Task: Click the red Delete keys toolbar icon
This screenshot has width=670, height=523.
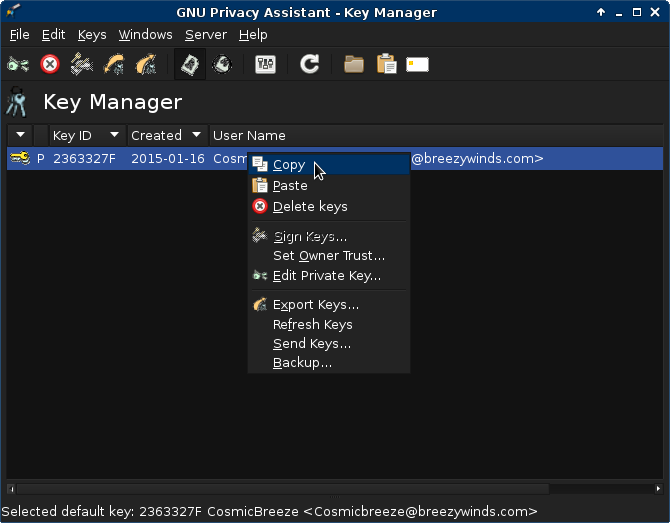Action: pos(50,65)
